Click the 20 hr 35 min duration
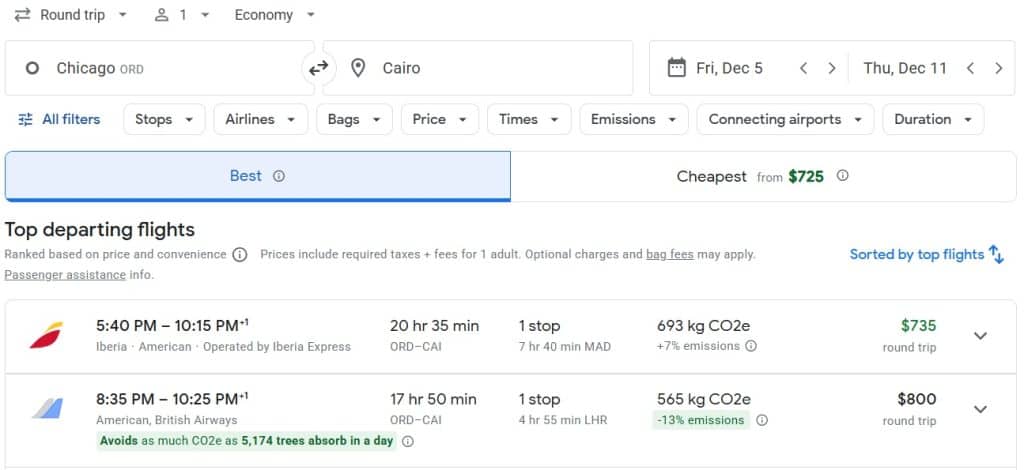 point(434,325)
